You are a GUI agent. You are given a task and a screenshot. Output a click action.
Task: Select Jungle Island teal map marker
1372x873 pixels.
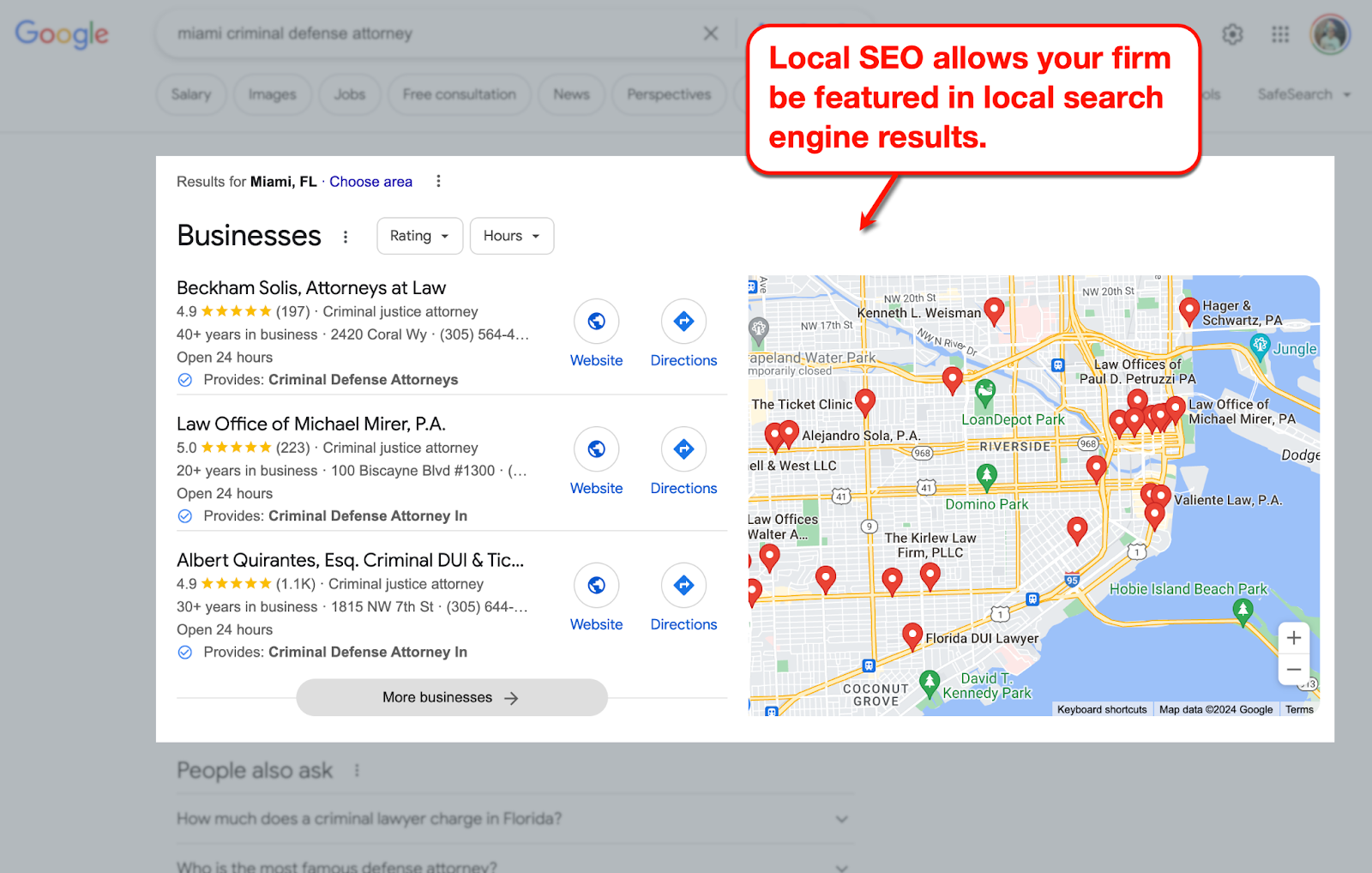click(x=1260, y=346)
